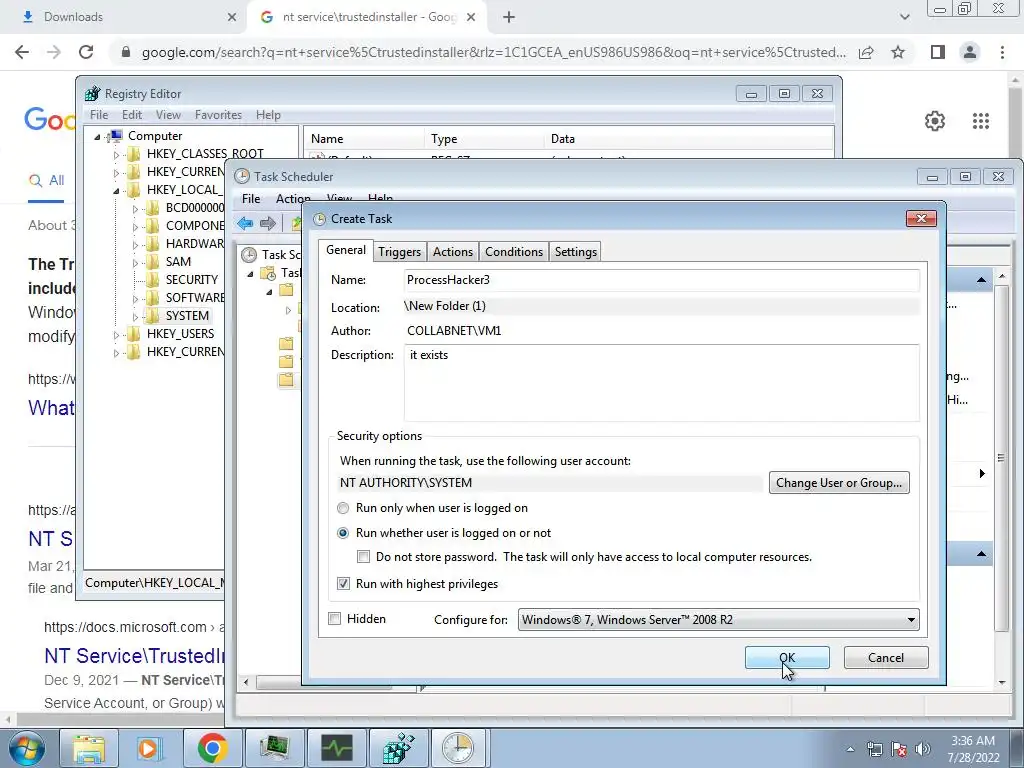Open Registry Editor Favorites menu
This screenshot has width=1024, height=768.
click(x=218, y=115)
